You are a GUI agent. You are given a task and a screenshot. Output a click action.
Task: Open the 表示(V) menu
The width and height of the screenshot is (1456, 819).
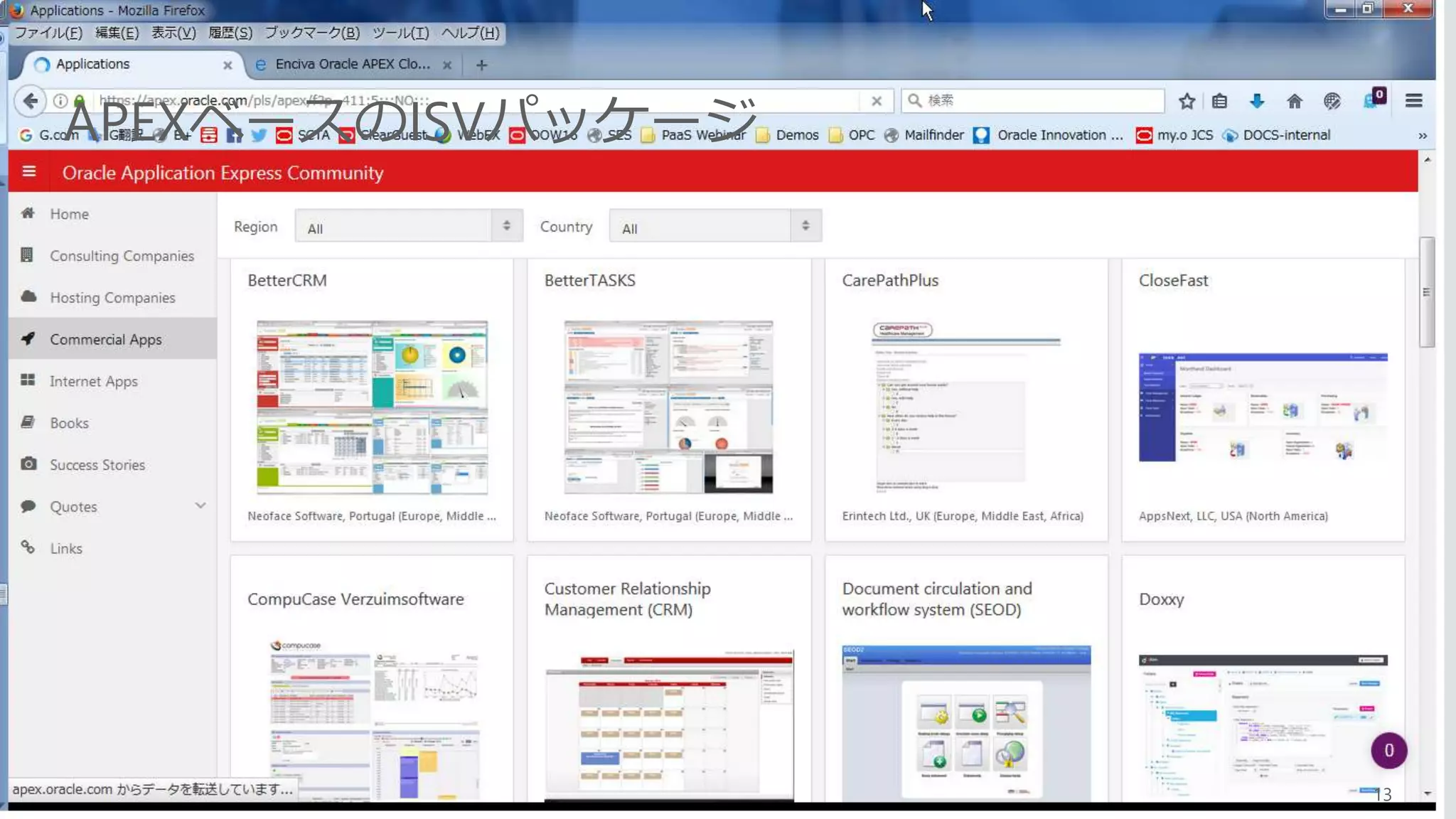(x=173, y=33)
